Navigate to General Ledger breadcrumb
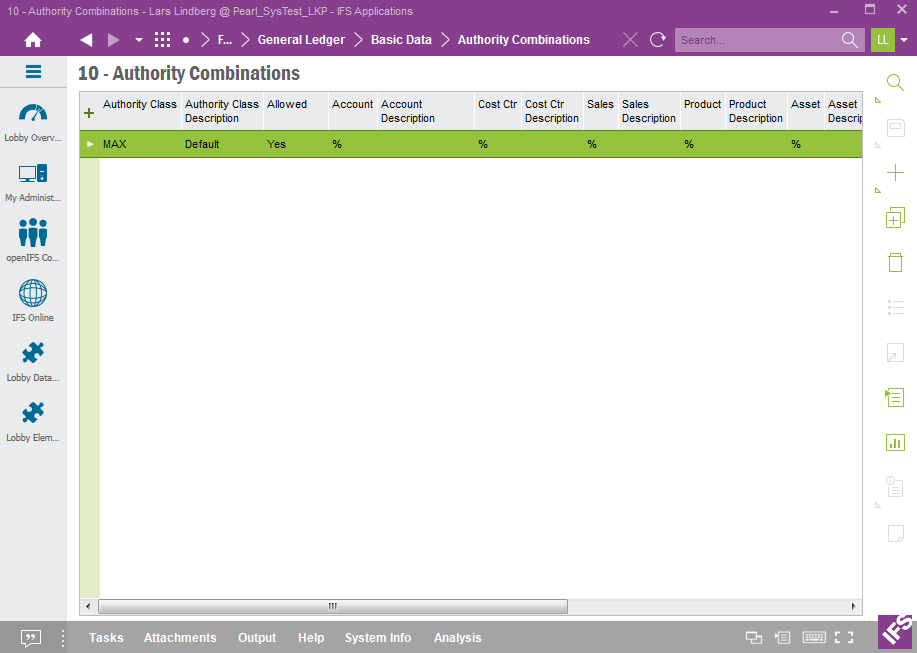Viewport: 917px width, 653px height. click(x=301, y=40)
